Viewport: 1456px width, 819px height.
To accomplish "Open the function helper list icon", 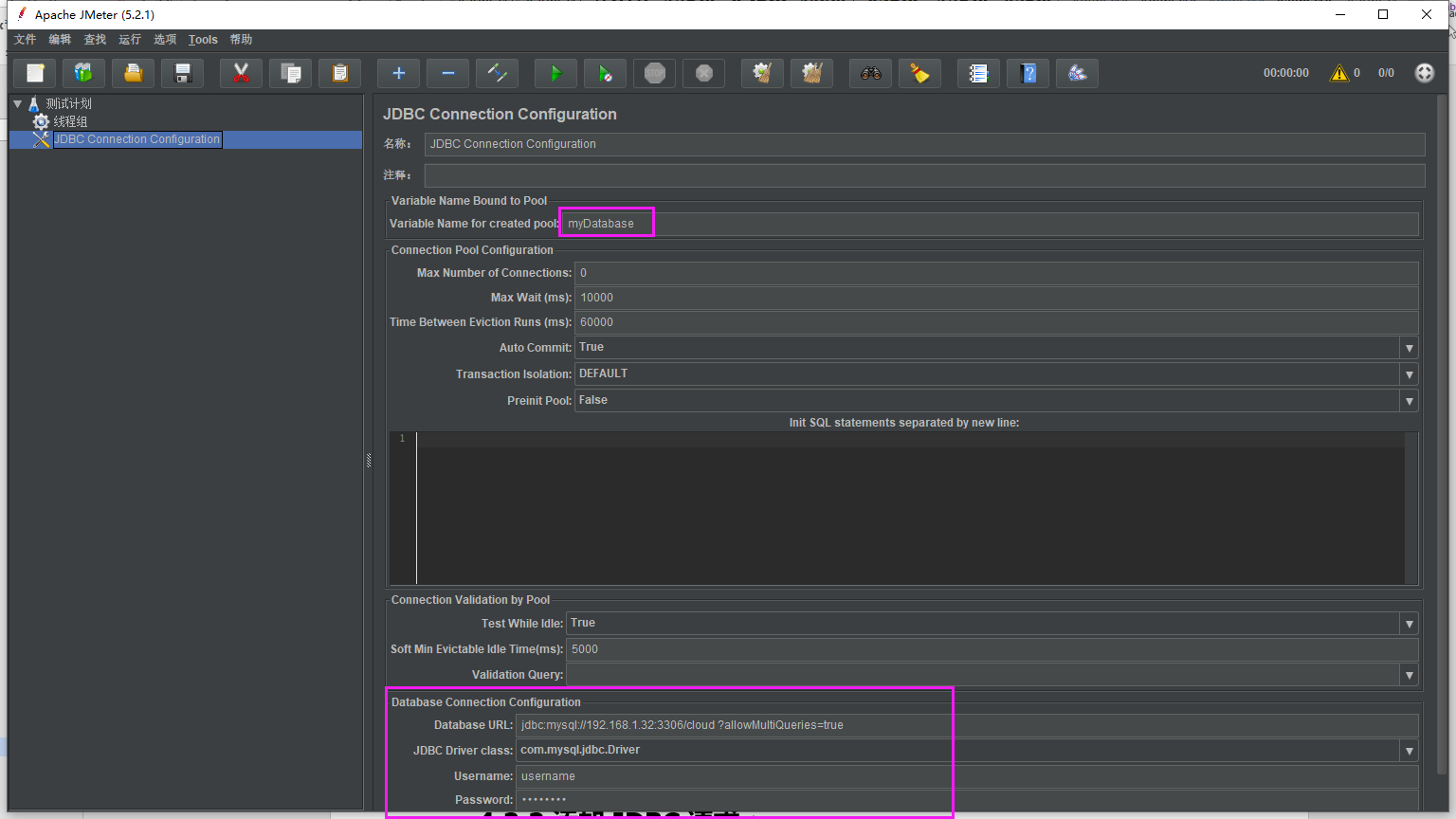I will click(x=979, y=73).
